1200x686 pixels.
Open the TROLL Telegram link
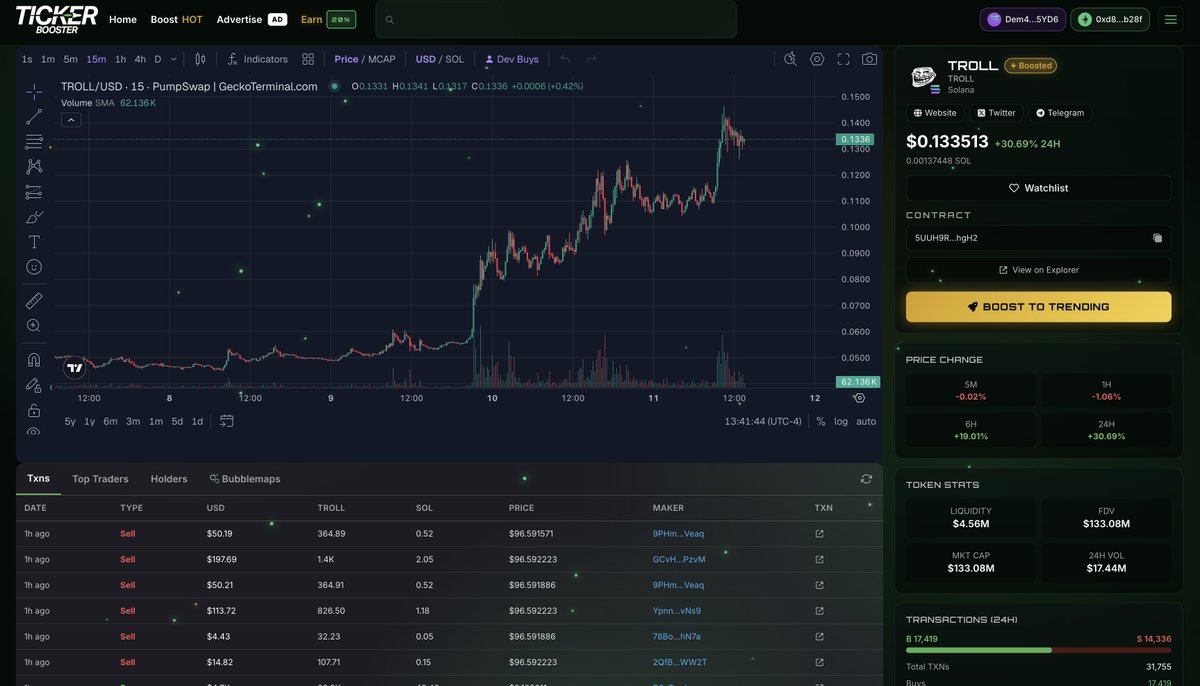click(1060, 113)
